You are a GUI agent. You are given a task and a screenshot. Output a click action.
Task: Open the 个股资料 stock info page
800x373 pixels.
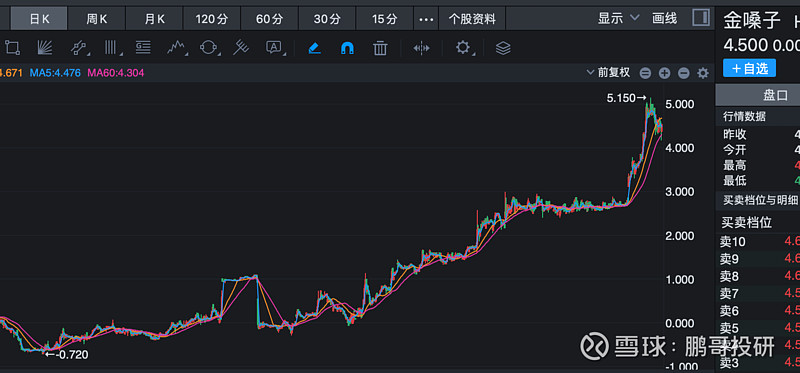pos(472,19)
